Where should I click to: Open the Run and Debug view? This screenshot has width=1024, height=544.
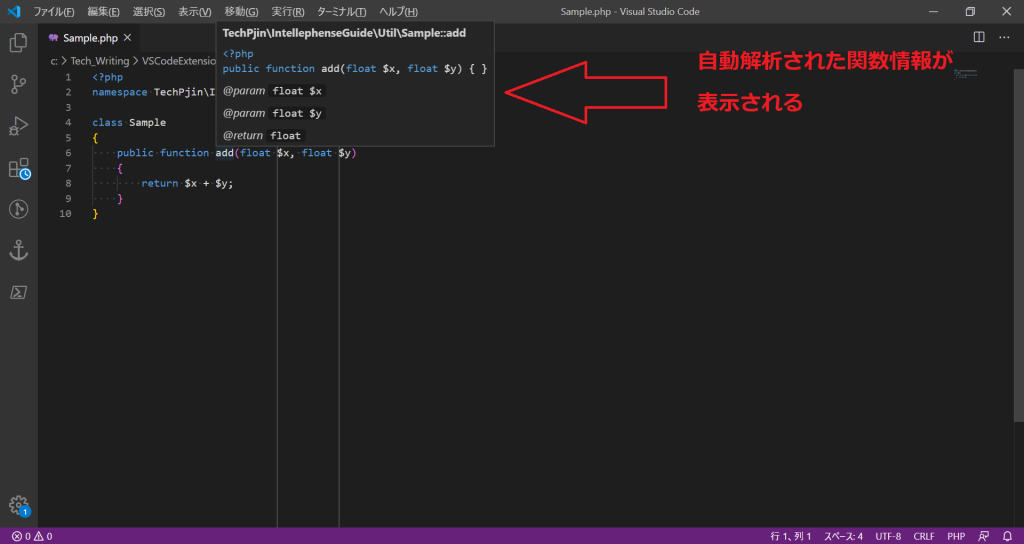pos(18,126)
